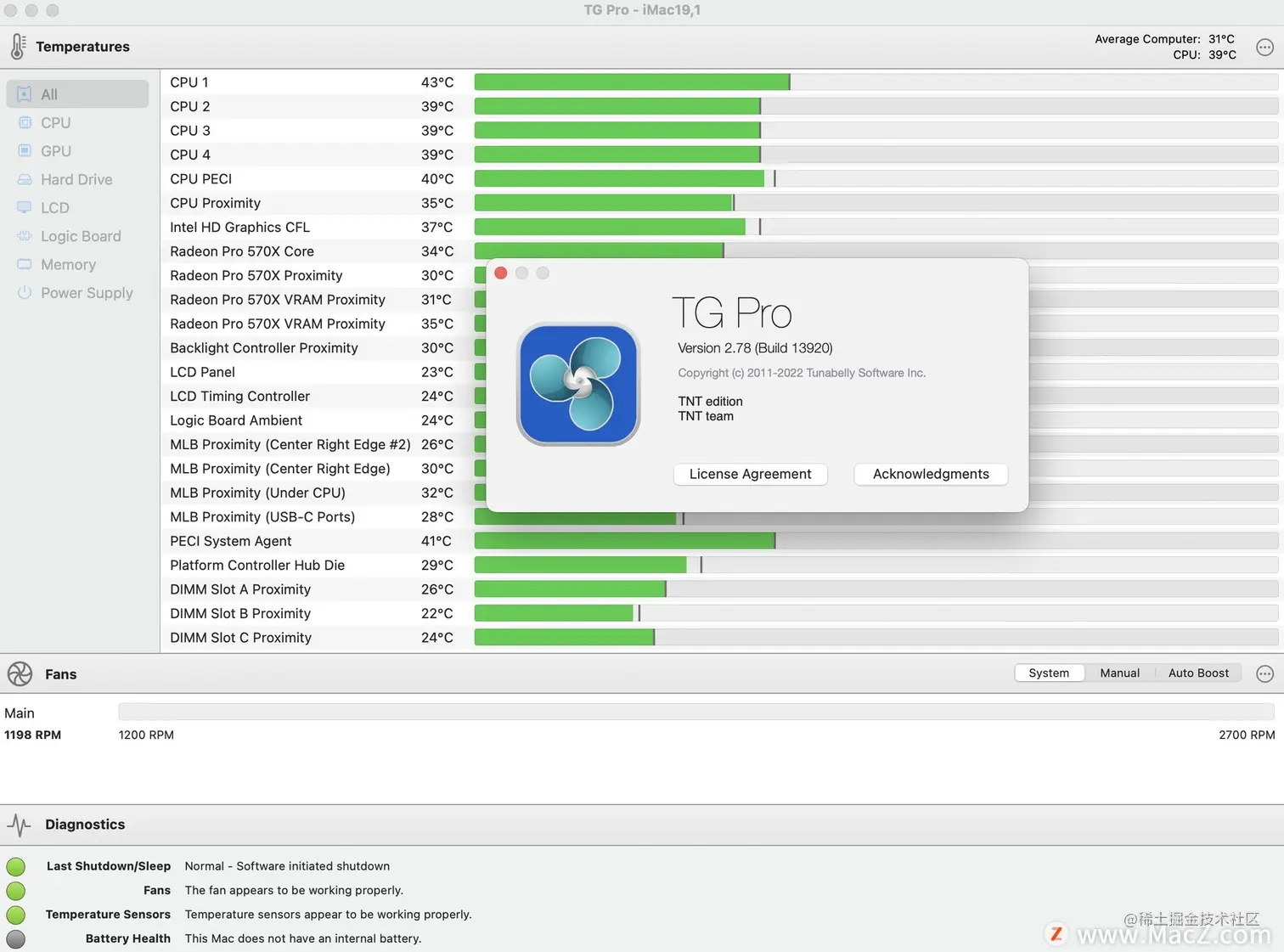
Task: Click the Memory icon in sidebar
Action: 25,264
